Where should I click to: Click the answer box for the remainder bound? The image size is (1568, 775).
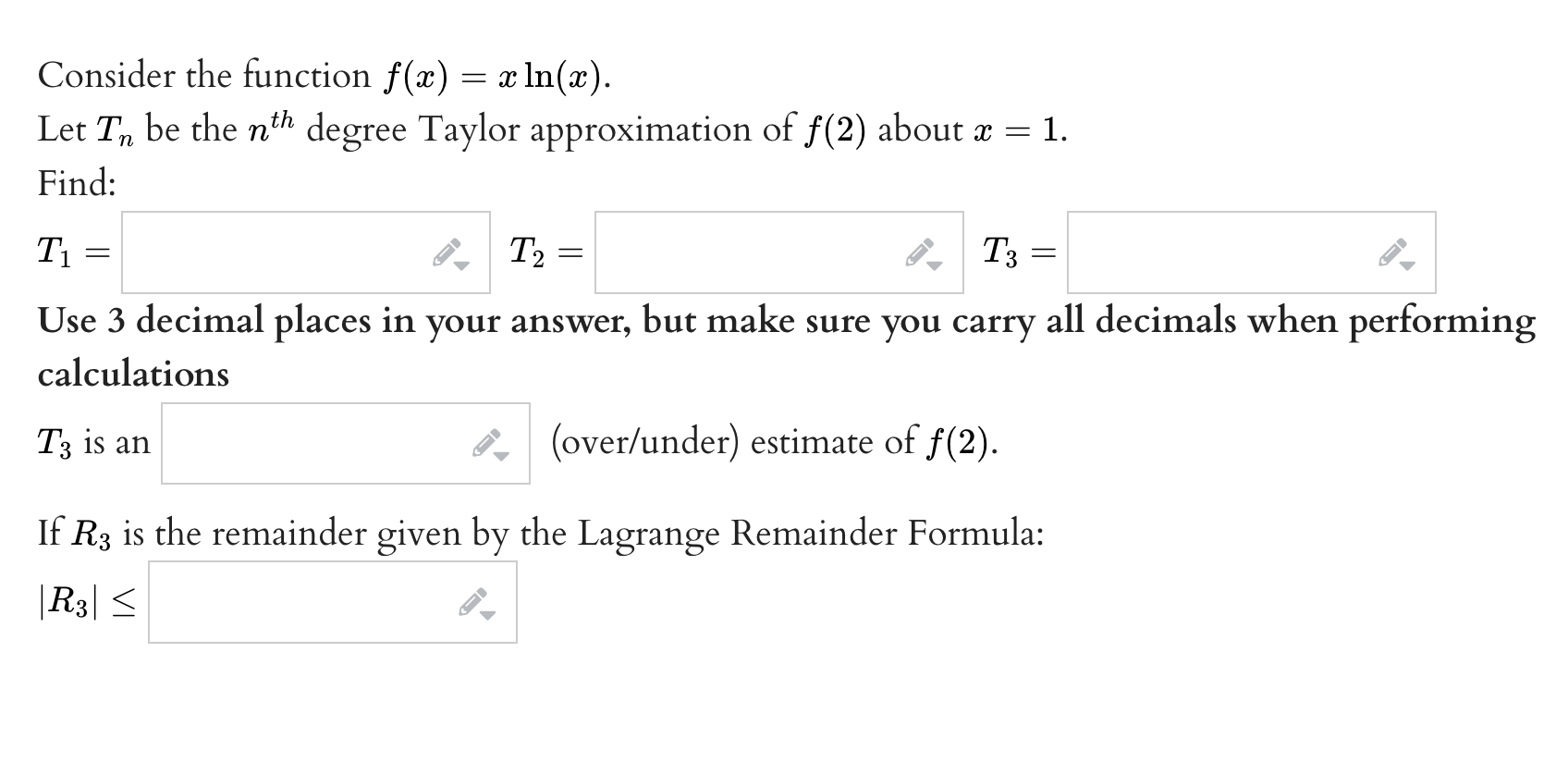(305, 601)
